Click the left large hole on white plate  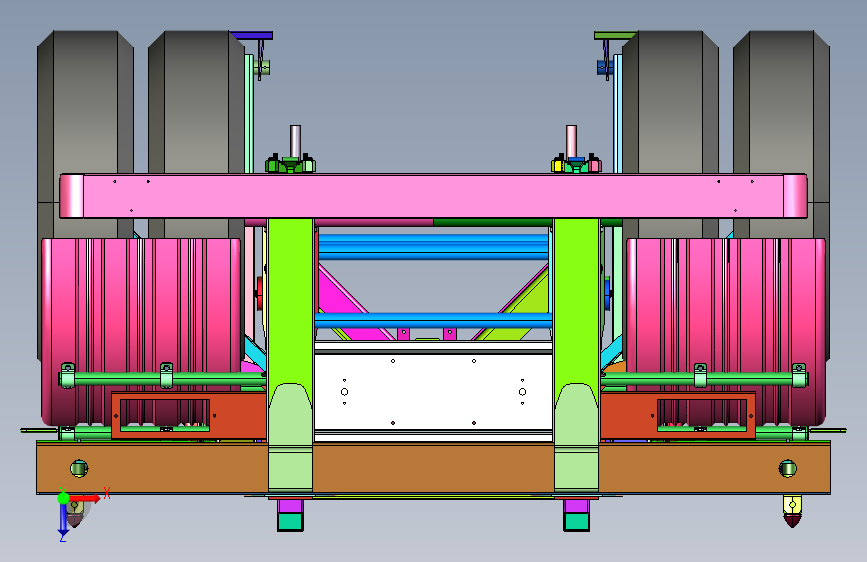344,392
